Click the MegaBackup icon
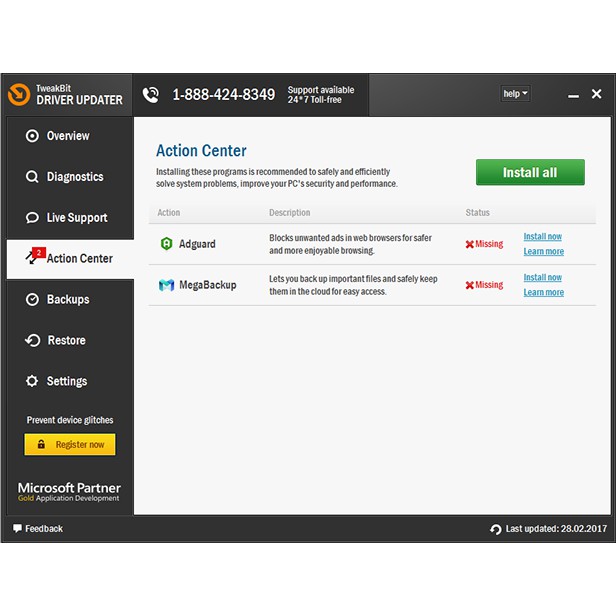The image size is (616, 616). [x=166, y=285]
